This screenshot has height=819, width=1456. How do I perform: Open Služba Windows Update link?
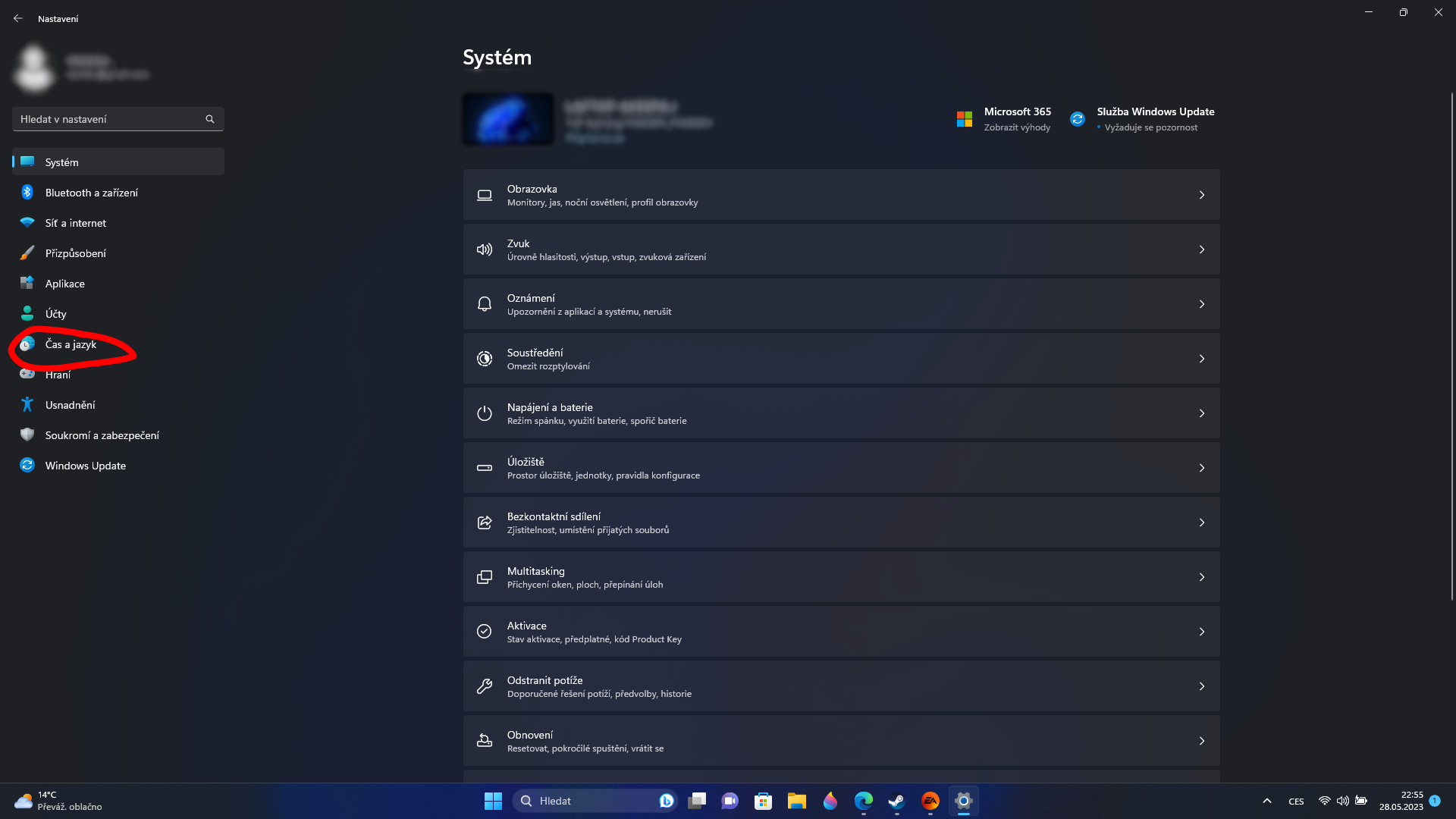1155,111
